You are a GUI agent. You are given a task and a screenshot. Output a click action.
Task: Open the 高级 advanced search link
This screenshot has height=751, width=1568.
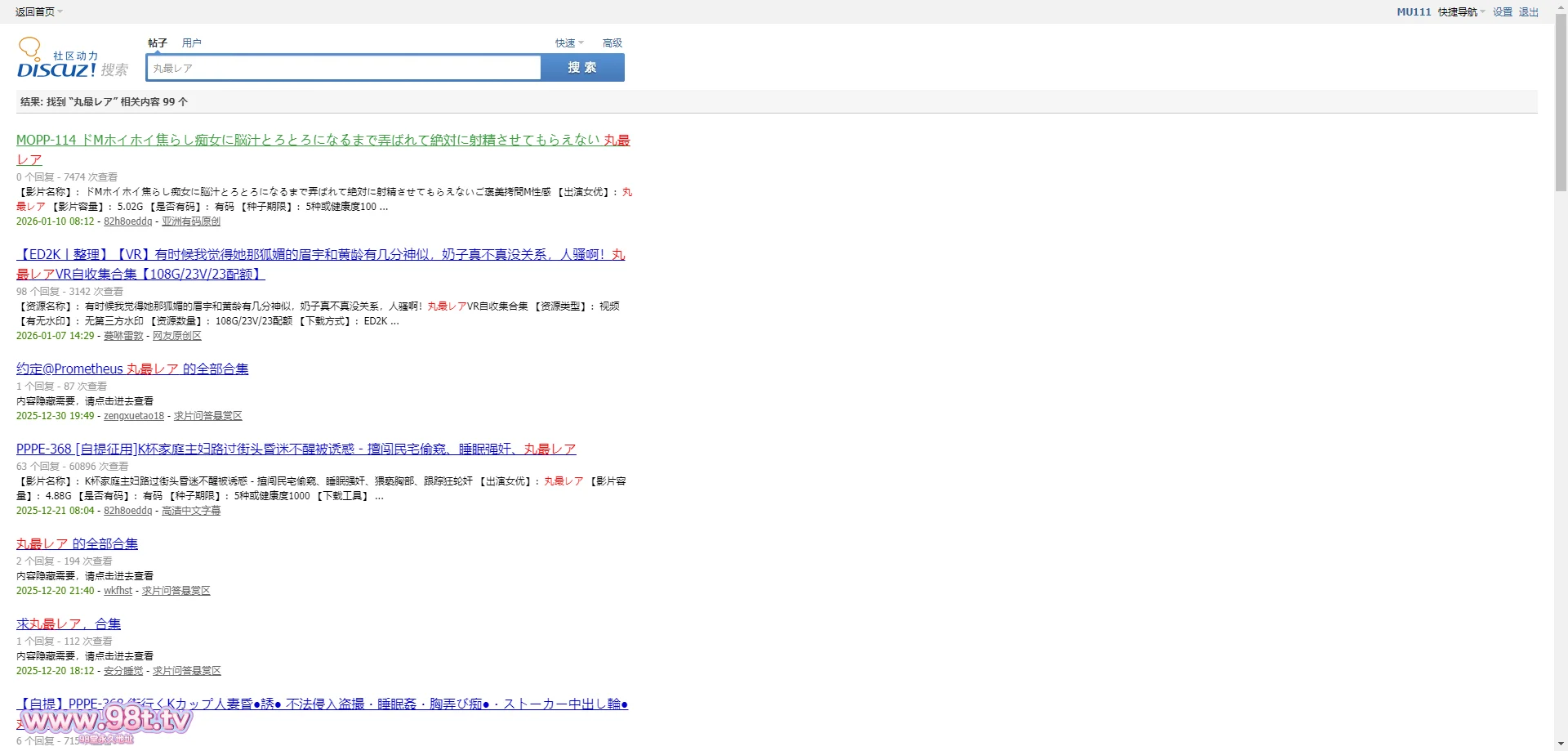(612, 42)
